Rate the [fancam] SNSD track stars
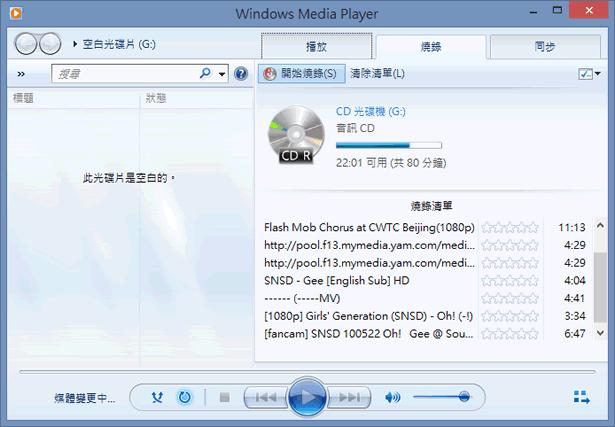This screenshot has width=615, height=427. coord(510,334)
